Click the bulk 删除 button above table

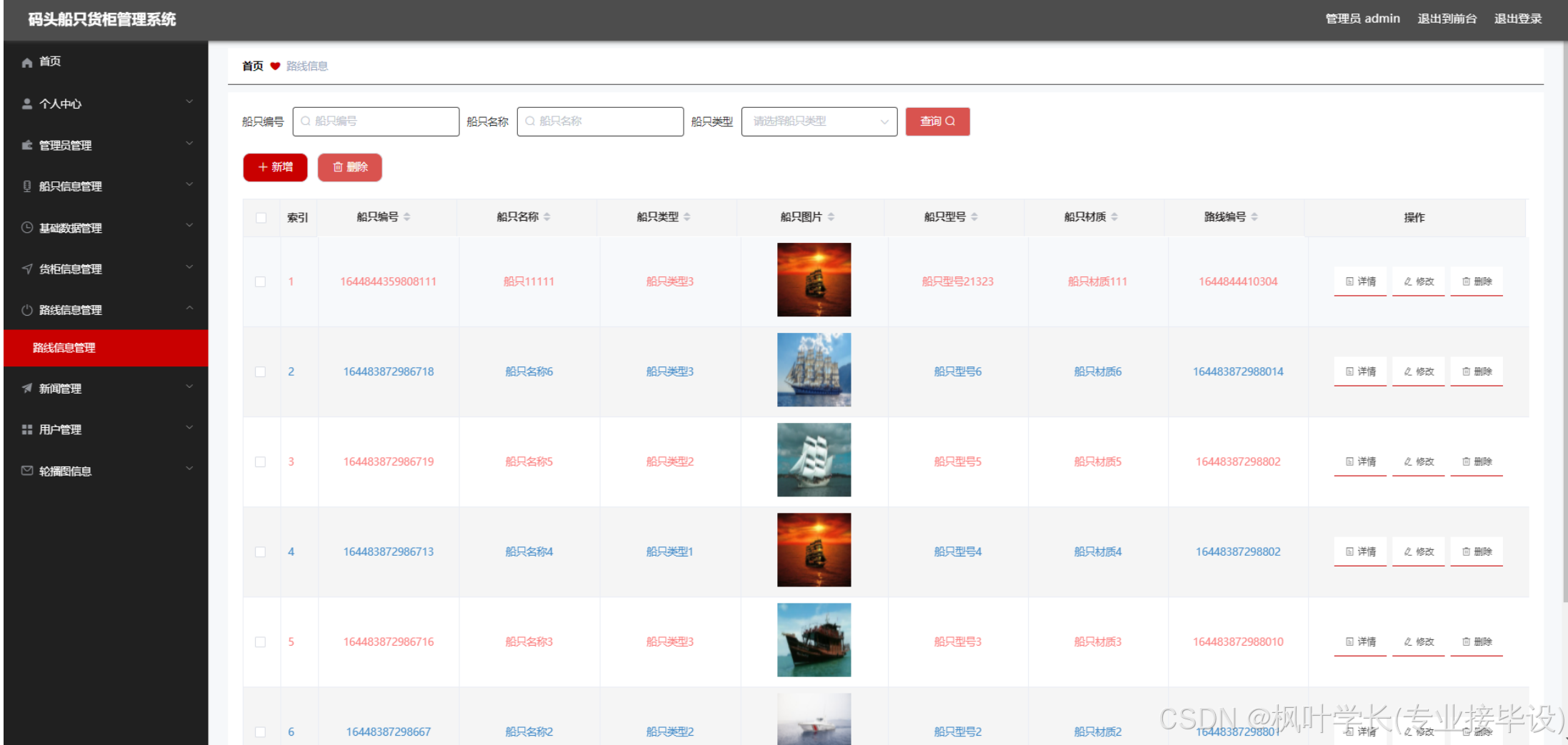click(350, 167)
